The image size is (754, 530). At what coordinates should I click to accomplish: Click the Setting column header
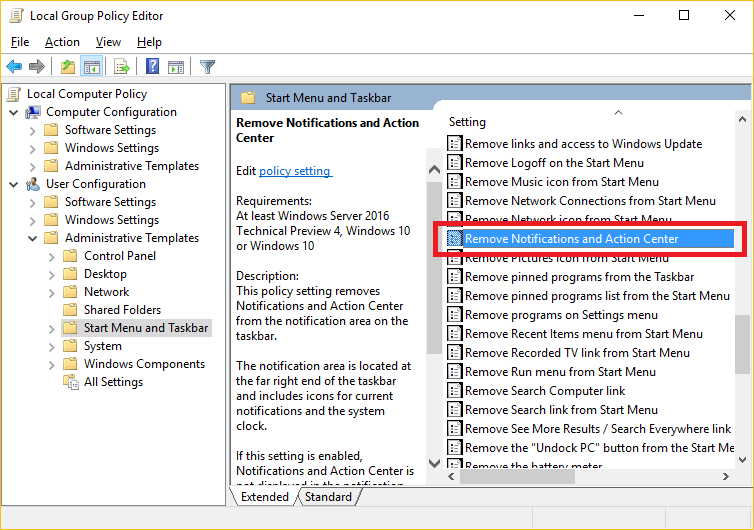click(x=467, y=122)
